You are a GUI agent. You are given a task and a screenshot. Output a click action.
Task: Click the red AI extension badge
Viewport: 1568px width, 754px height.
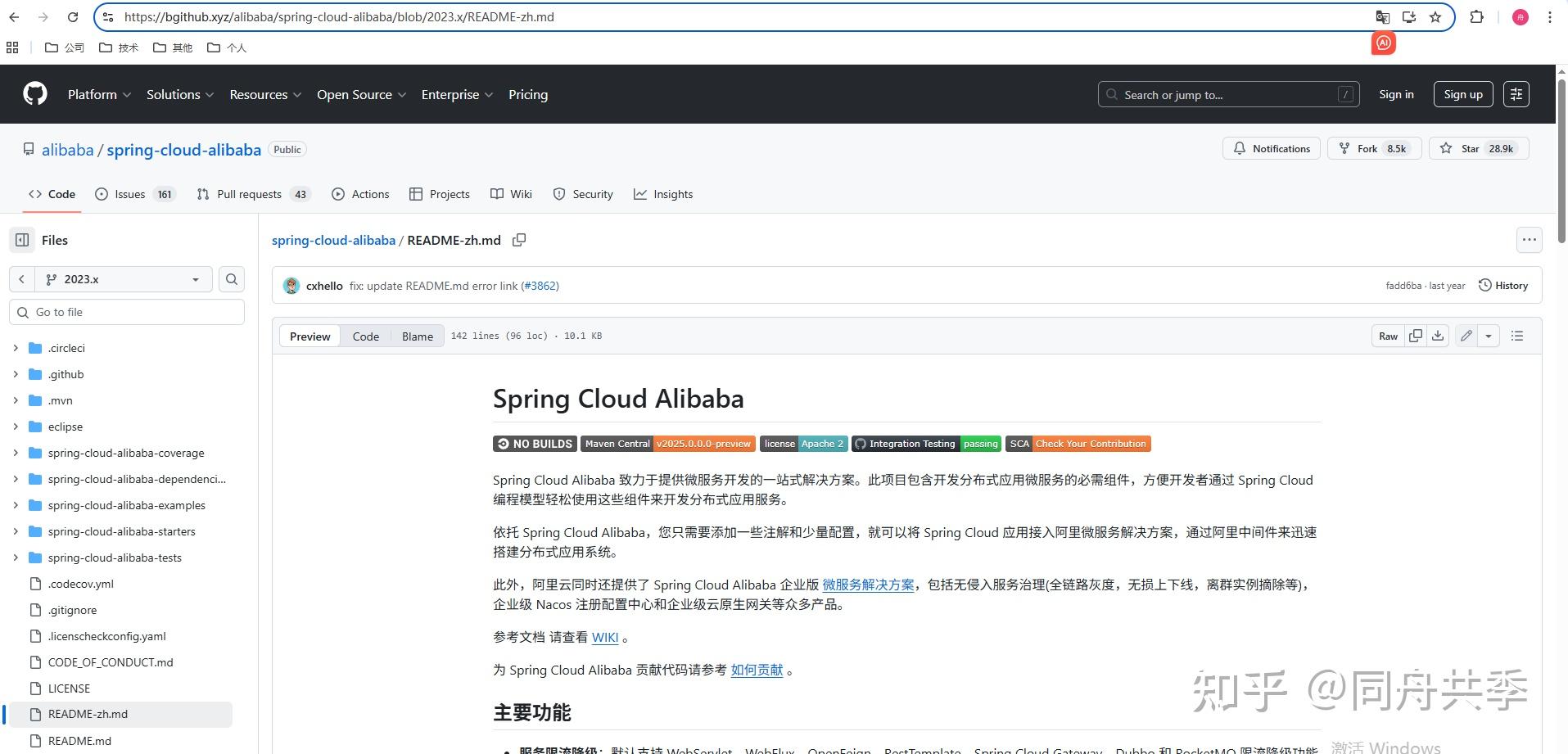[x=1384, y=43]
